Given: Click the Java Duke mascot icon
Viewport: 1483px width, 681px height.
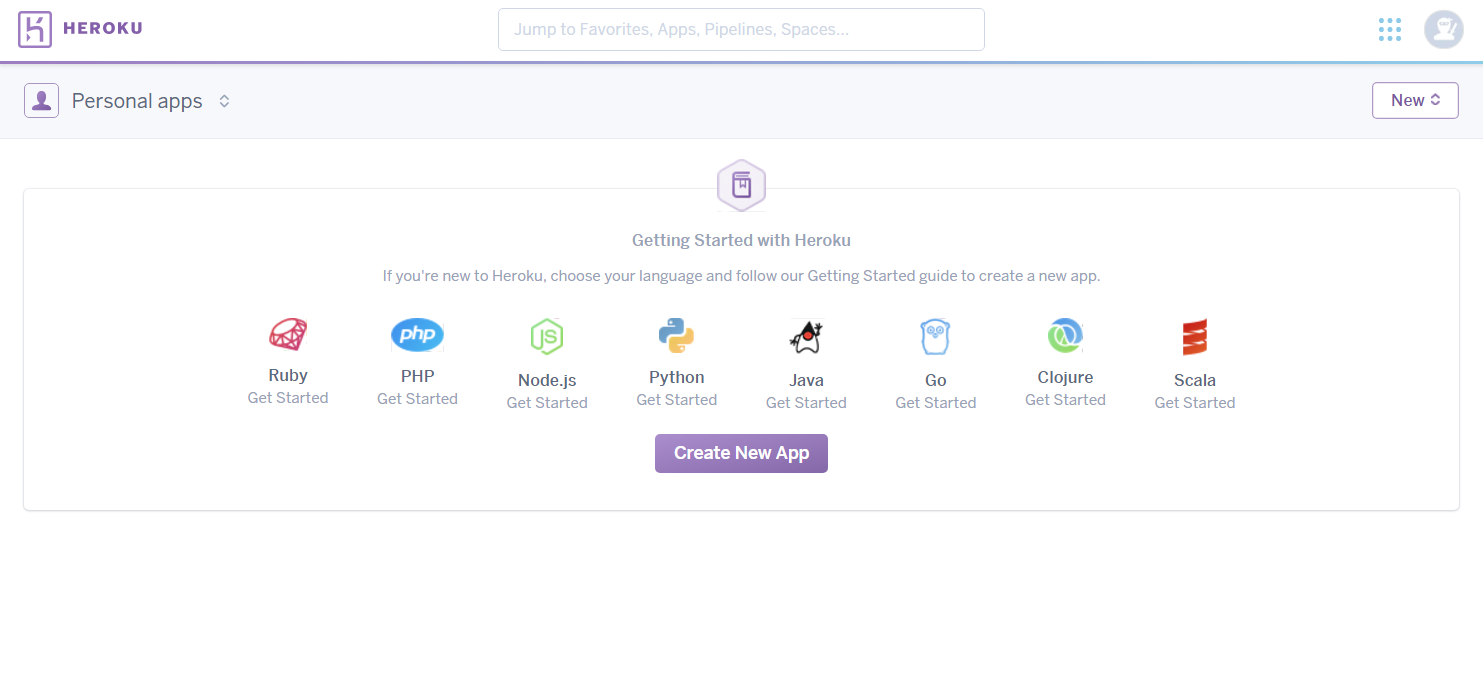Looking at the screenshot, I should pyautogui.click(x=806, y=338).
